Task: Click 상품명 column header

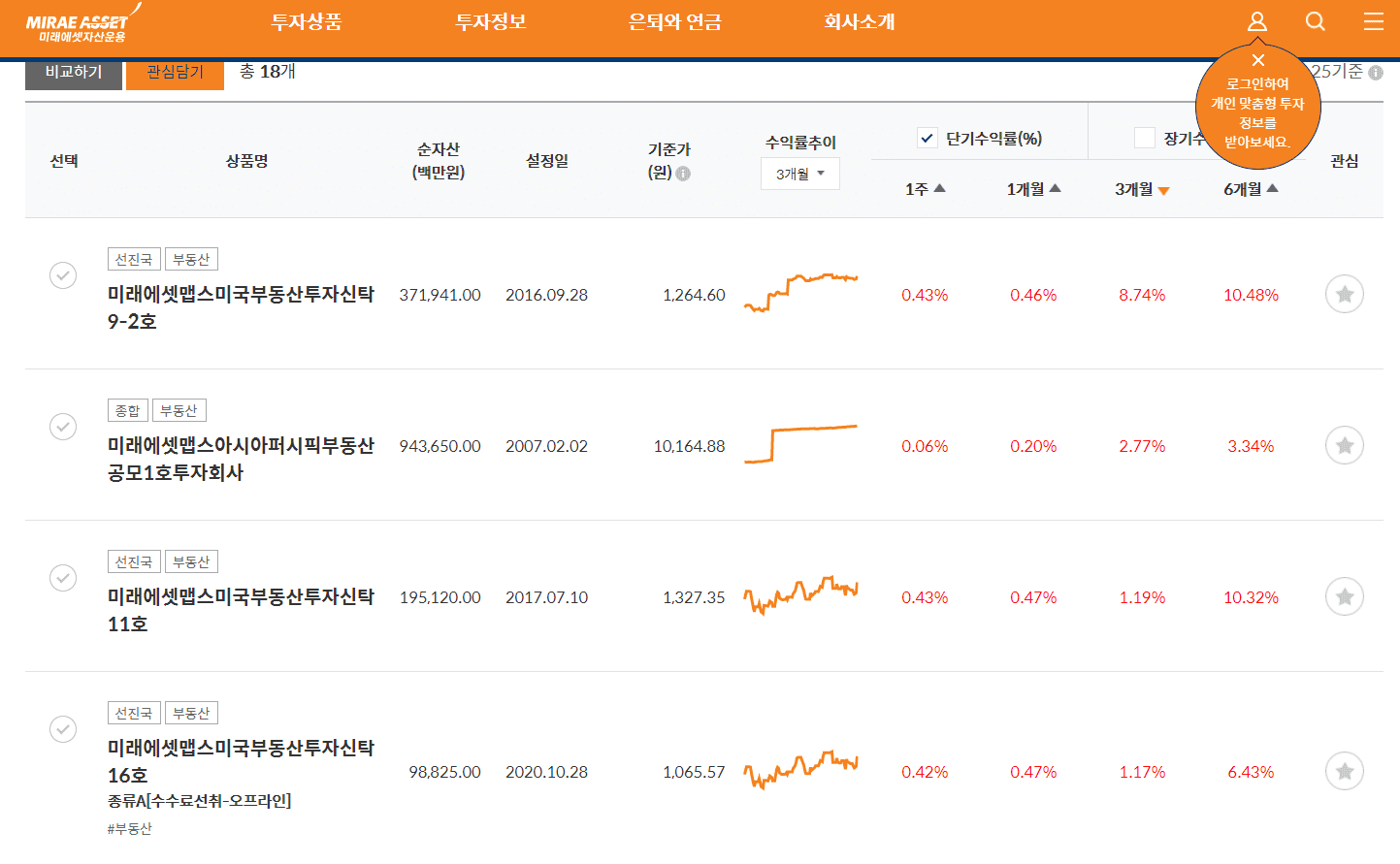Action: (246, 161)
